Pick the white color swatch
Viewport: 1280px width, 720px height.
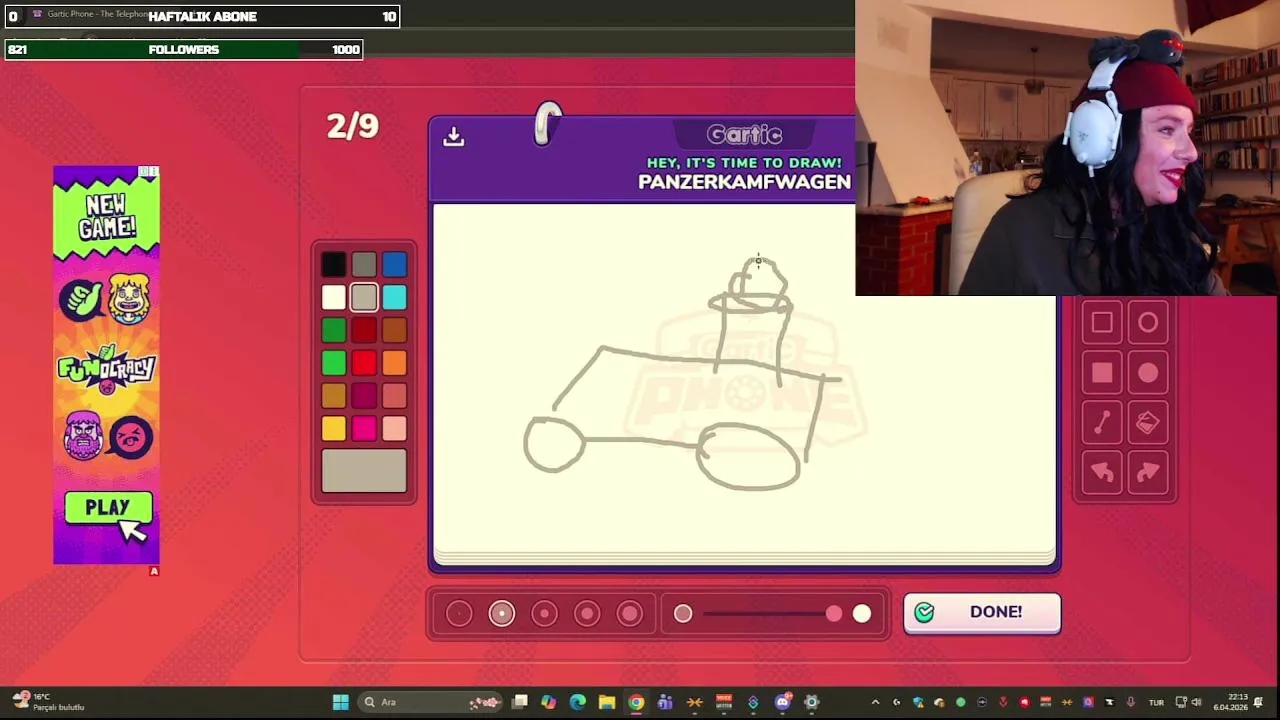334,297
